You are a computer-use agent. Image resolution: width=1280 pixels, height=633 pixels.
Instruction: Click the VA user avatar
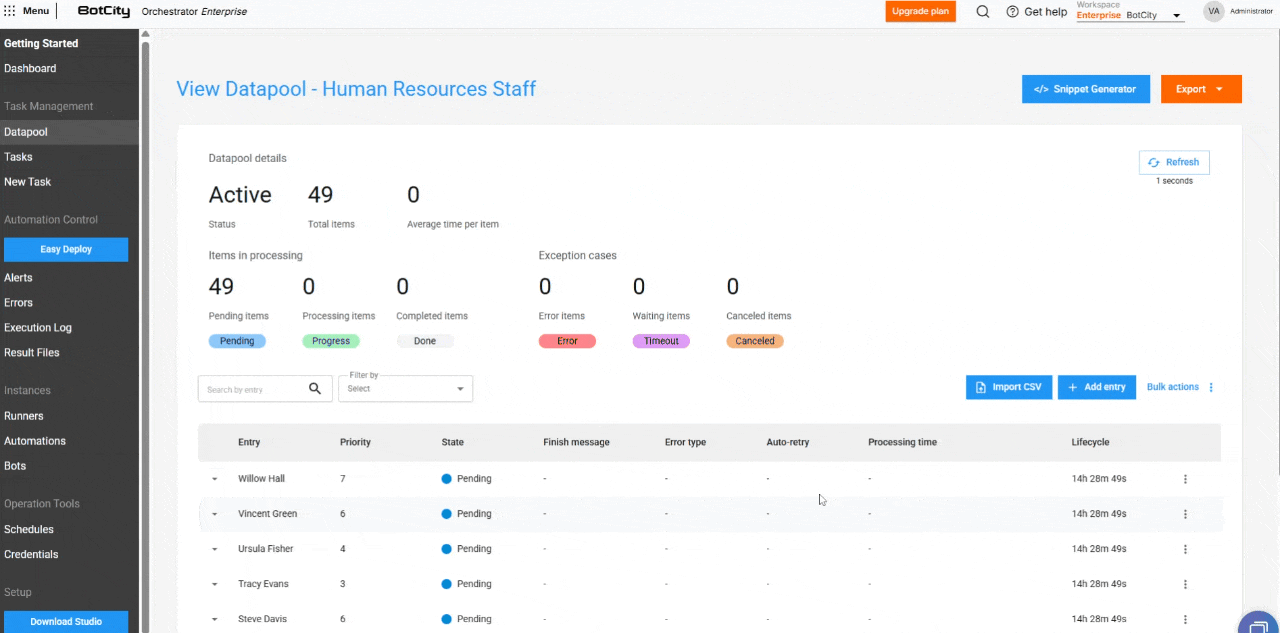point(1213,11)
